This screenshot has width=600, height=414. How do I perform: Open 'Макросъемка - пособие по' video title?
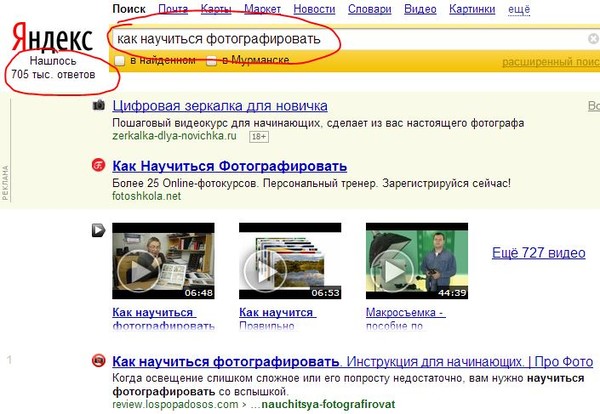click(x=406, y=319)
